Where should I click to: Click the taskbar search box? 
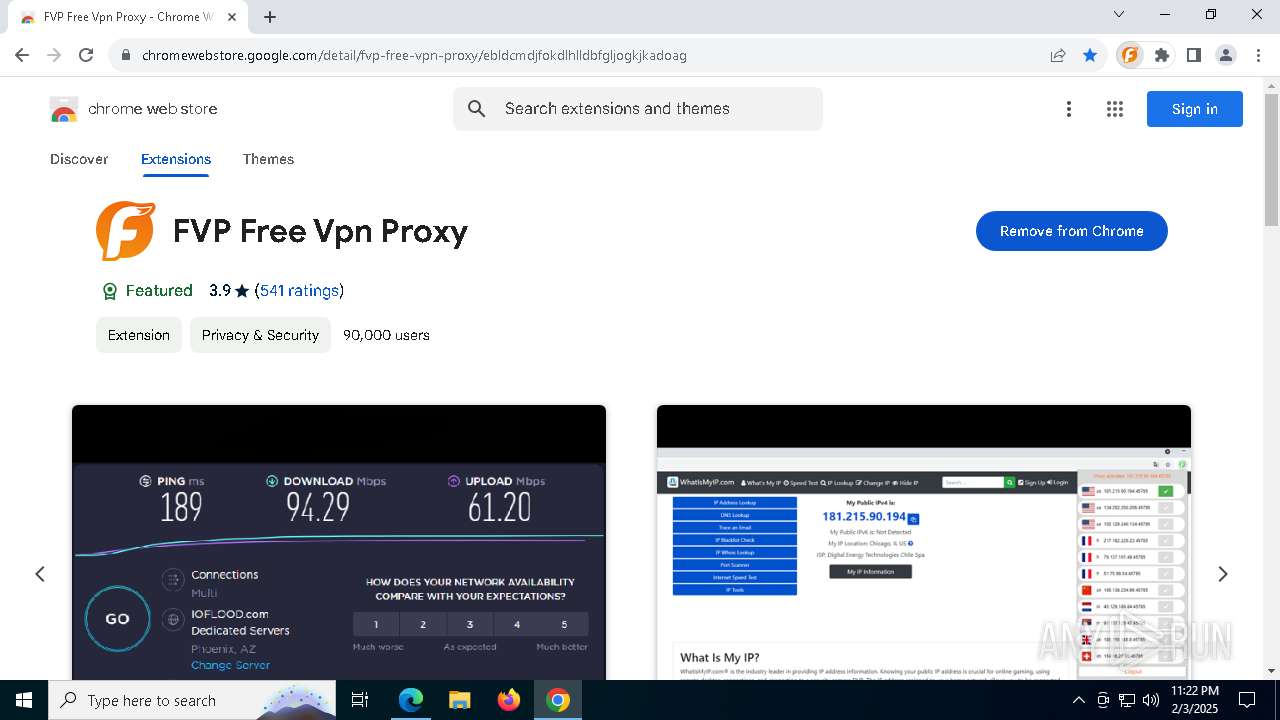click(x=192, y=700)
